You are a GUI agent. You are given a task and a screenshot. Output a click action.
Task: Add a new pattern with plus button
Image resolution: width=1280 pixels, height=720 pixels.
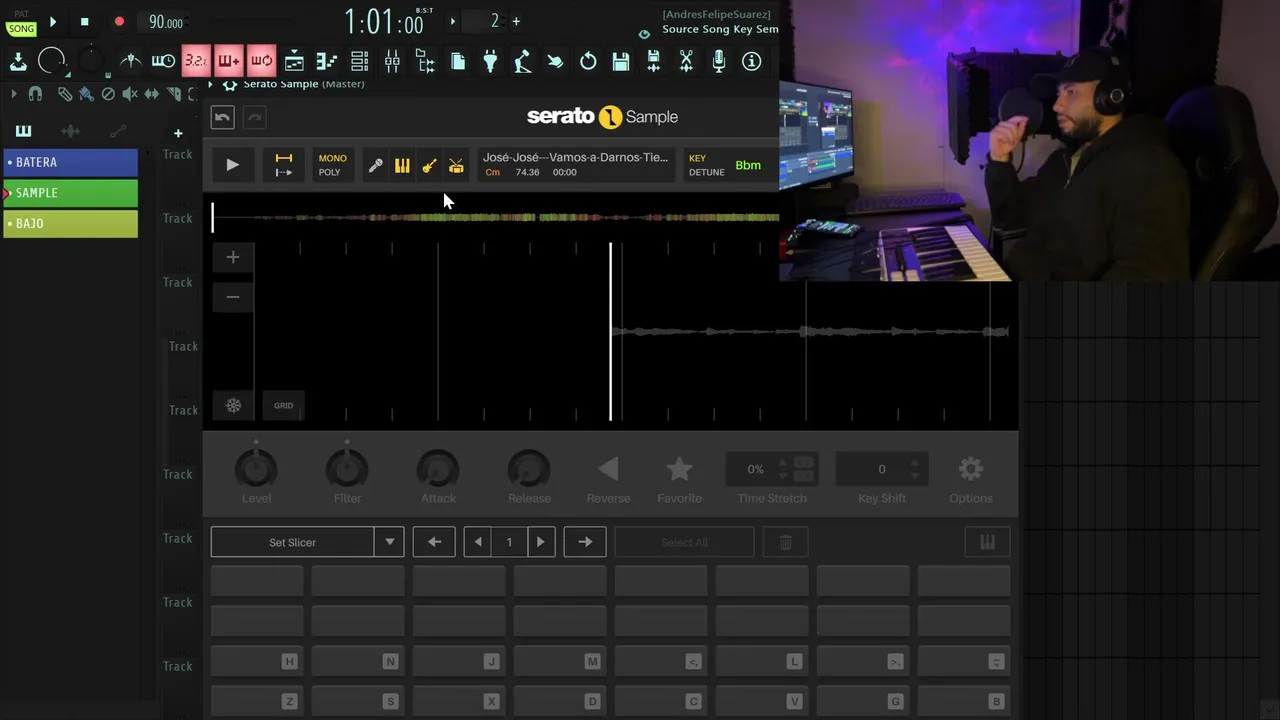click(516, 21)
